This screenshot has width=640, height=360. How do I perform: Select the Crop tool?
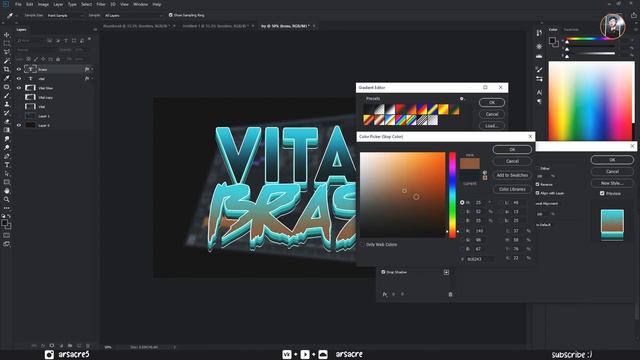click(x=7, y=69)
